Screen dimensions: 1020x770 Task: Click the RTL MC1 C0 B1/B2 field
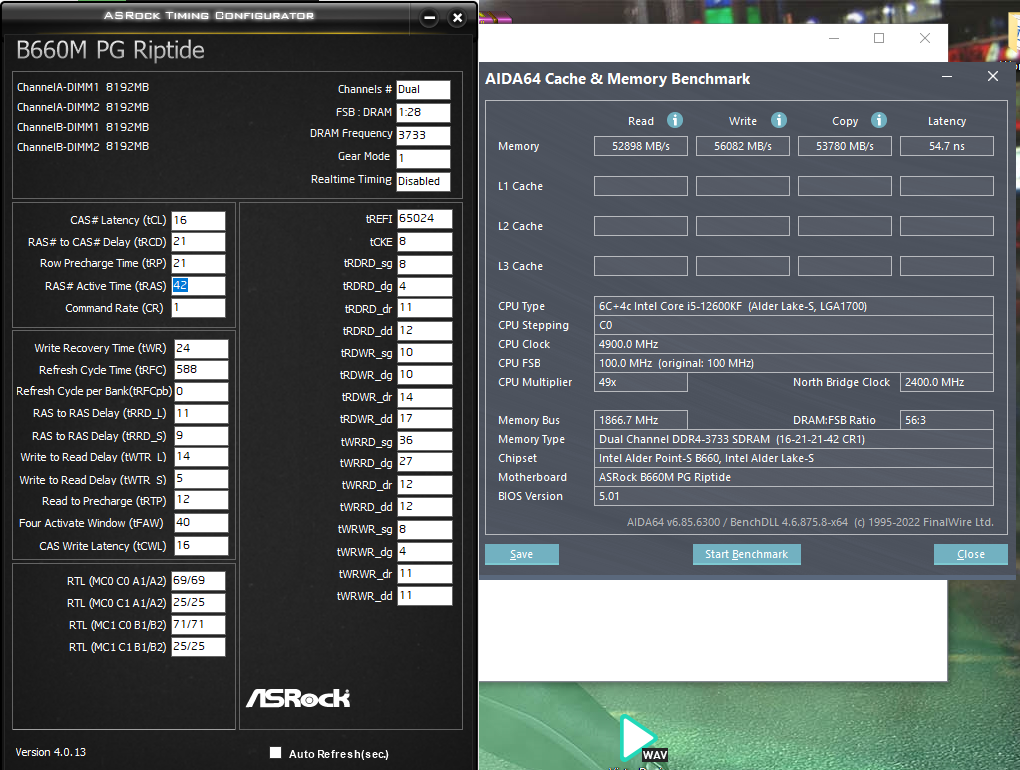pyautogui.click(x=198, y=625)
